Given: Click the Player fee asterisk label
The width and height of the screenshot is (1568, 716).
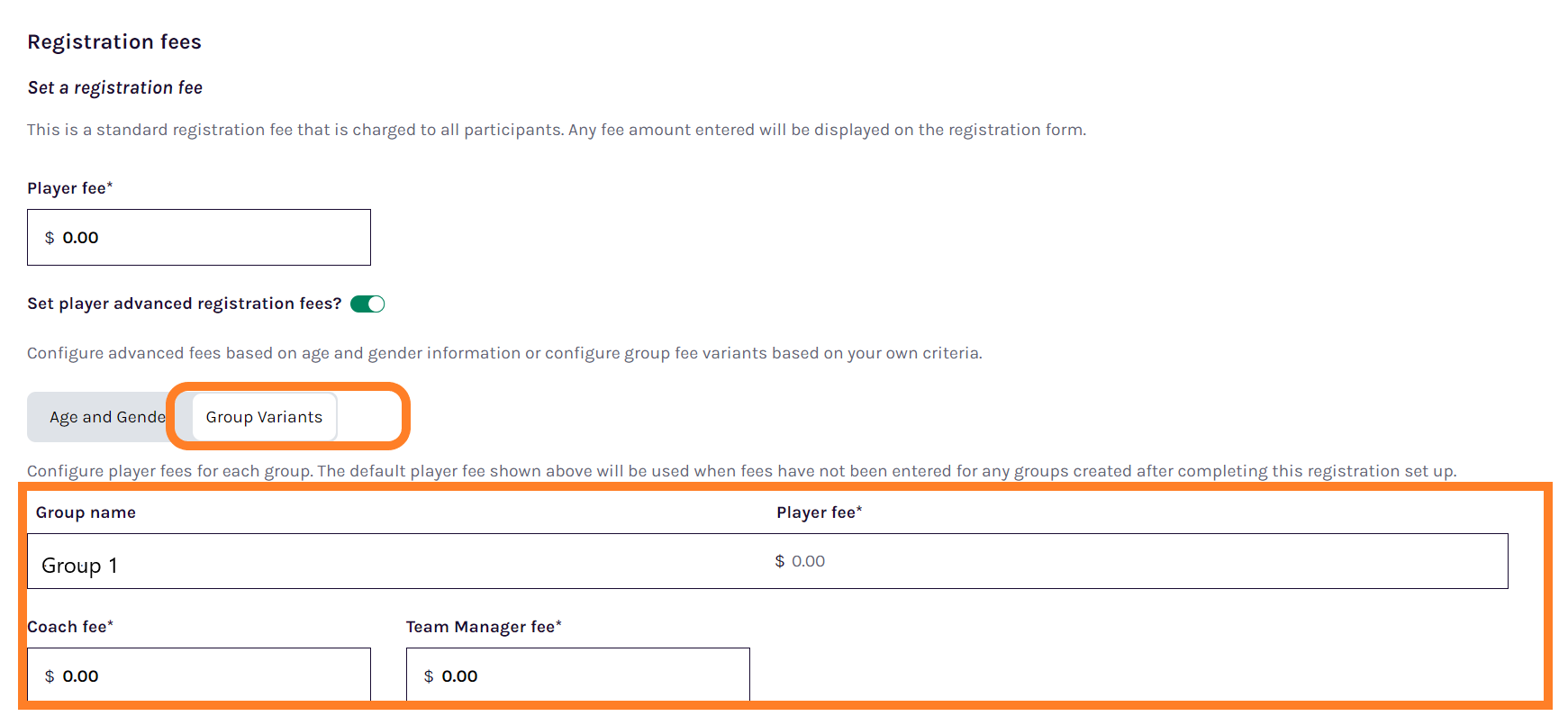Looking at the screenshot, I should pyautogui.click(x=69, y=187).
